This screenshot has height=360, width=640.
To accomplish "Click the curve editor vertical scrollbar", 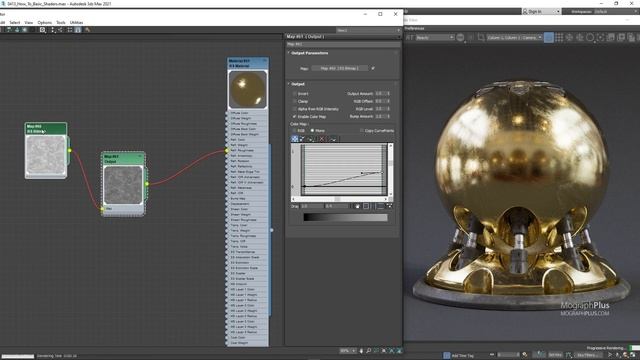I will [x=391, y=169].
